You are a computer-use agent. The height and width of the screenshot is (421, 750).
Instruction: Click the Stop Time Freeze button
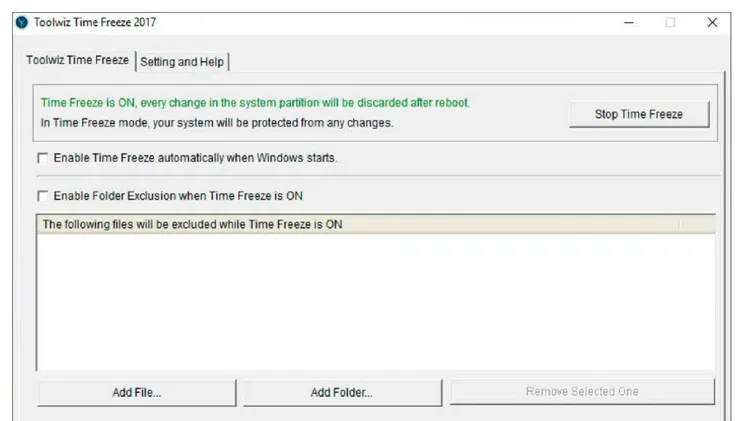coord(639,114)
